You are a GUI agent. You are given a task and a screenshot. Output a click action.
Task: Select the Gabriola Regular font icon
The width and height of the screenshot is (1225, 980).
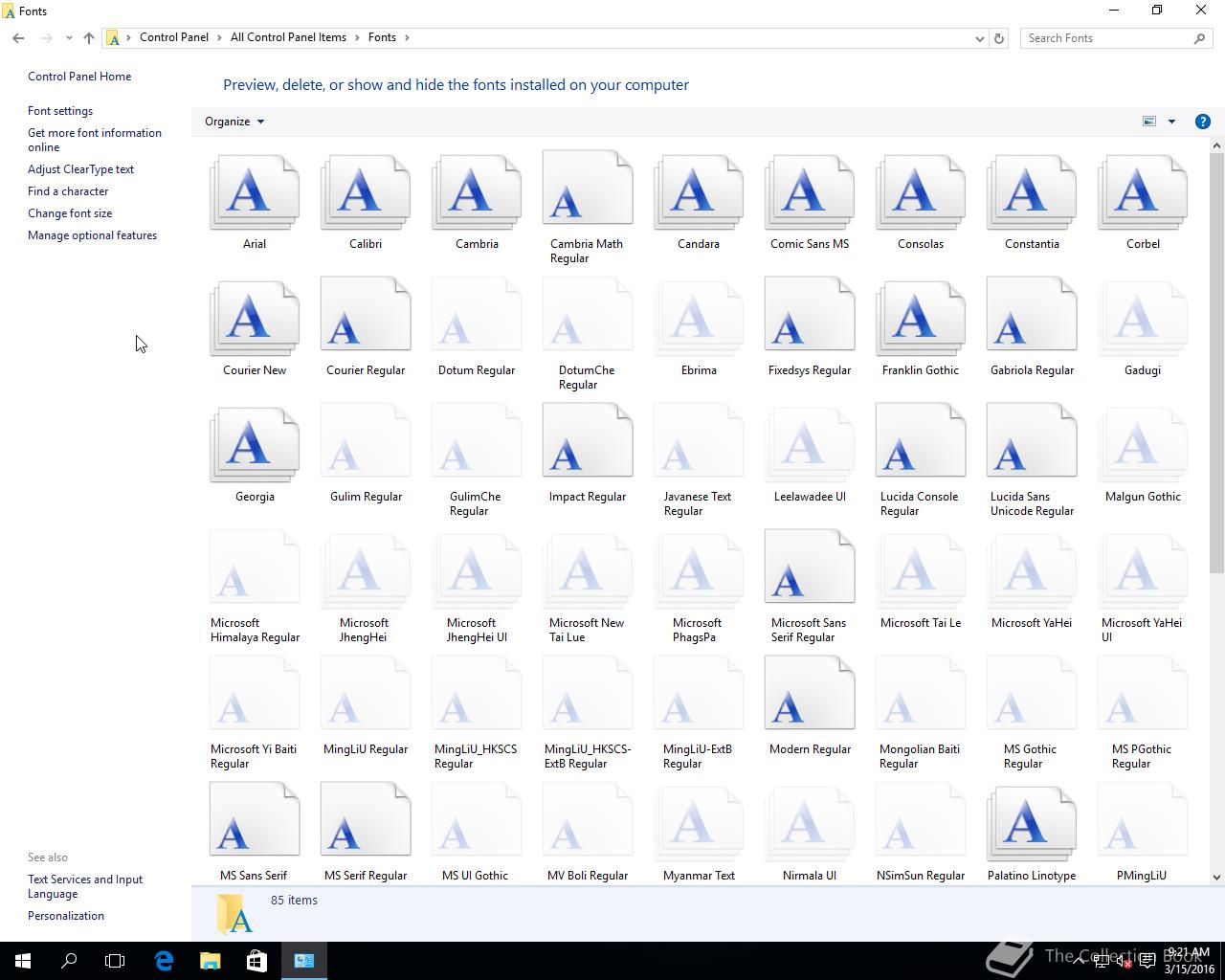[1031, 314]
